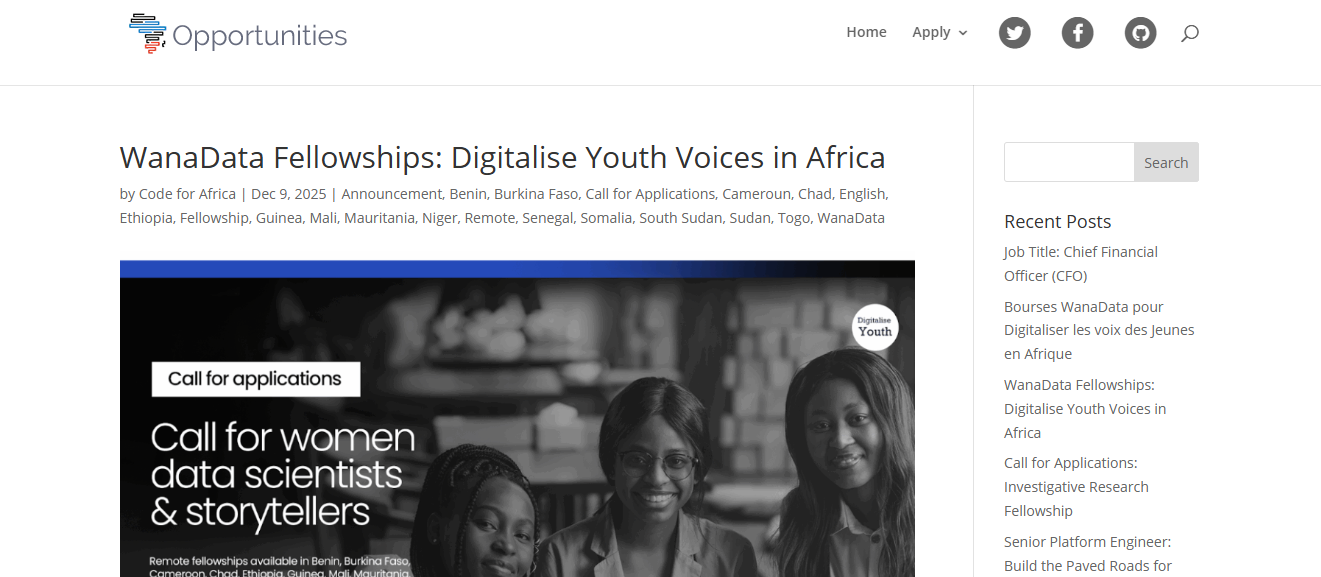1321x577 pixels.
Task: Click the Opportunities site logo
Action: [x=237, y=33]
